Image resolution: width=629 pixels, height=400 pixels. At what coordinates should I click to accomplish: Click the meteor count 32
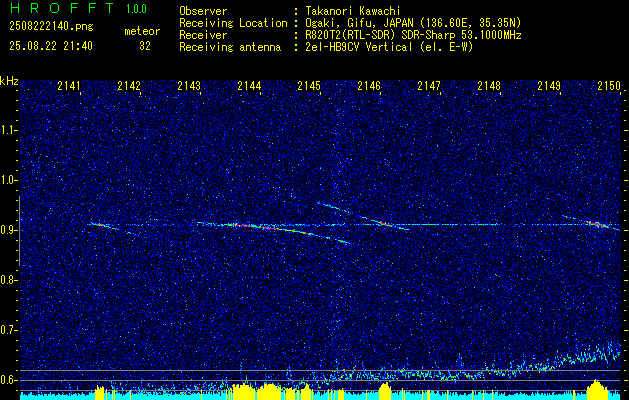point(145,46)
